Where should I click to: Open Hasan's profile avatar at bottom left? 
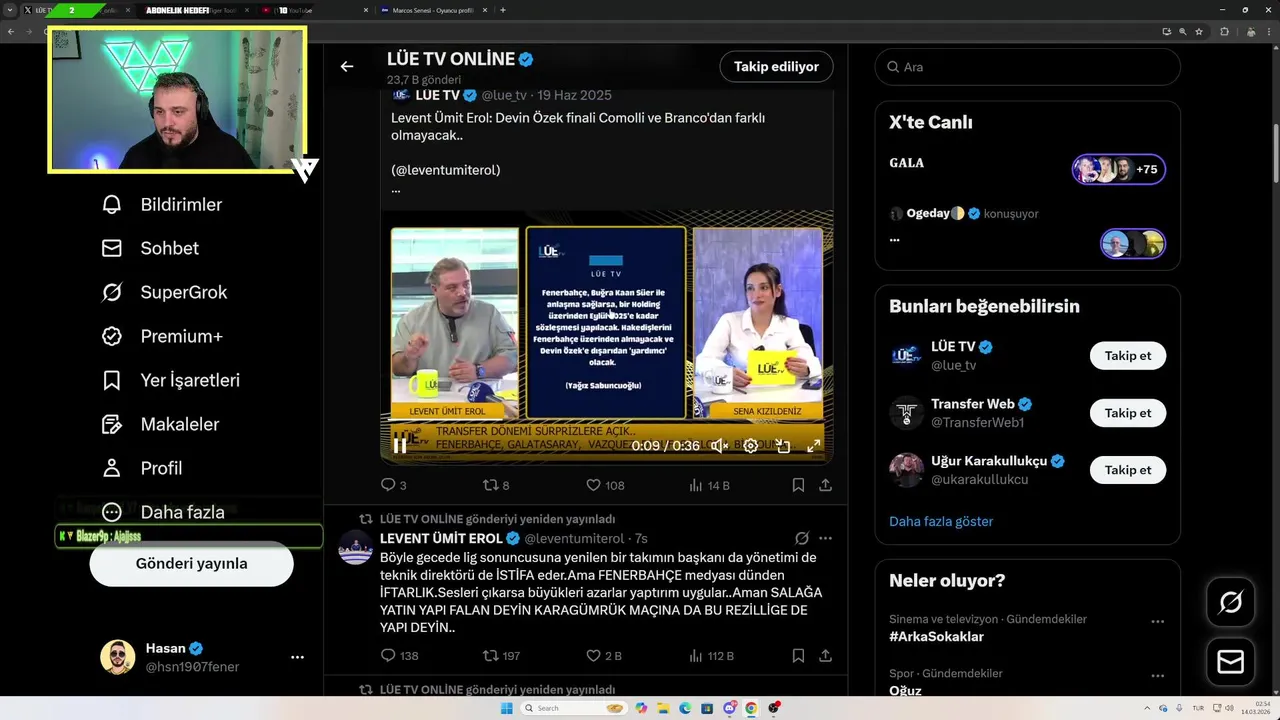tap(117, 657)
